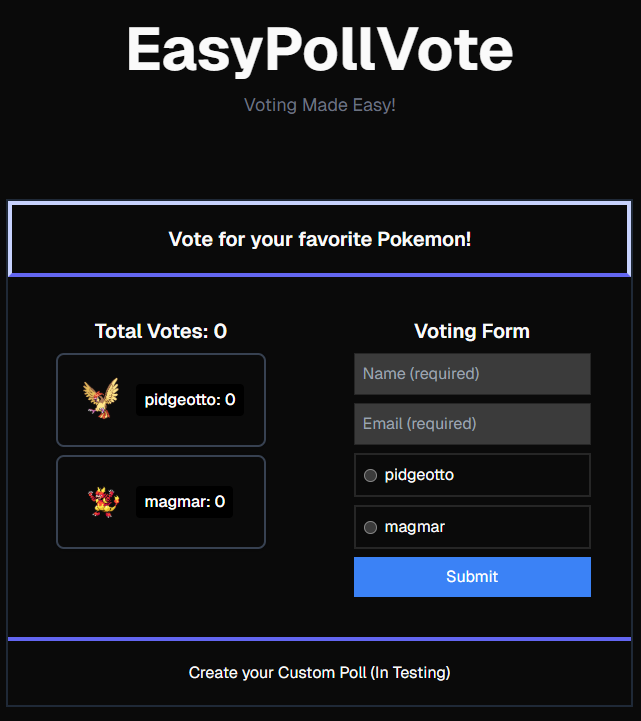Click the "Vote for your favorite Pokemon!" banner
The height and width of the screenshot is (721, 641).
click(319, 240)
